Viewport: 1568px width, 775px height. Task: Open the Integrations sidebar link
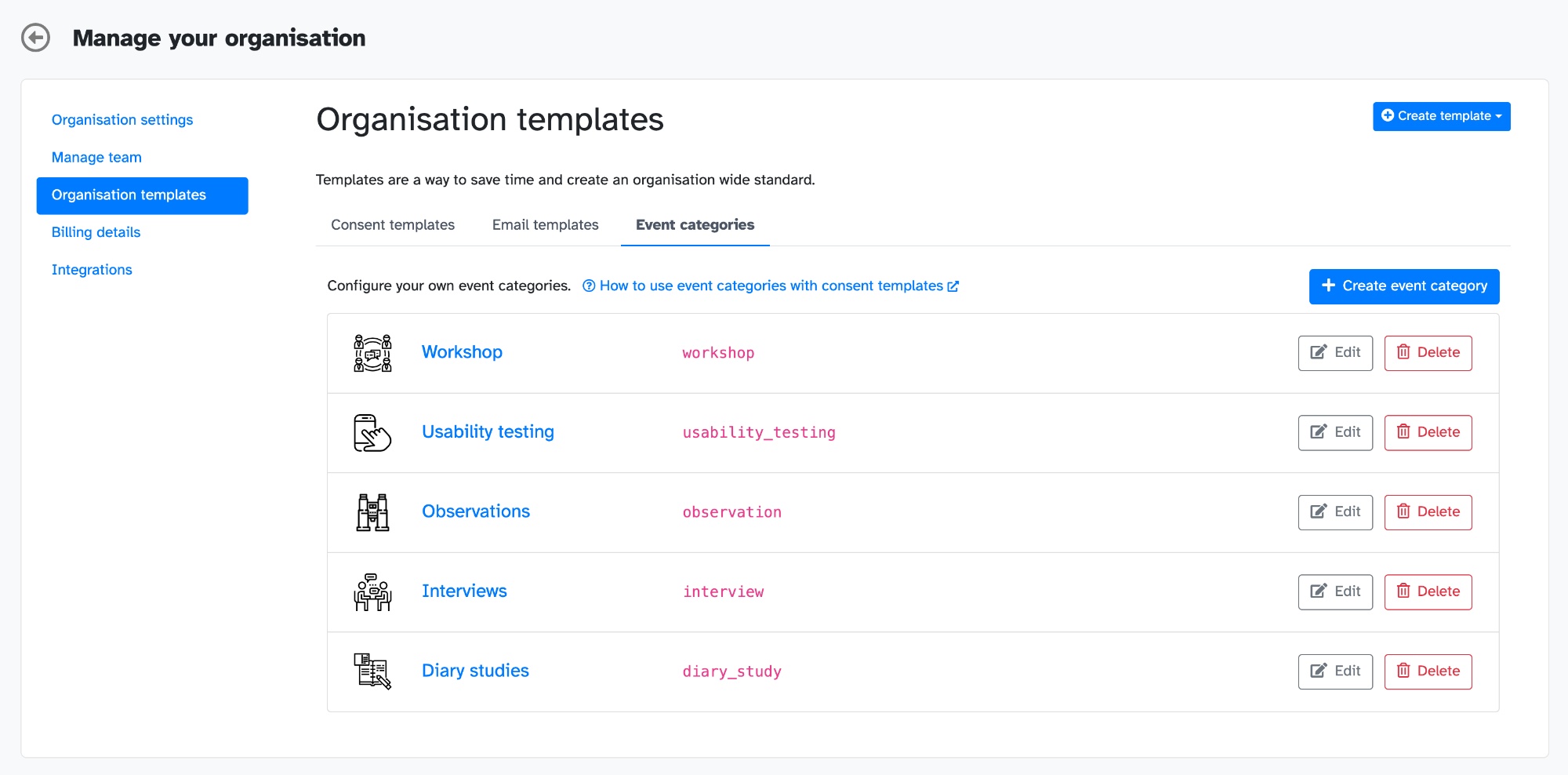92,270
